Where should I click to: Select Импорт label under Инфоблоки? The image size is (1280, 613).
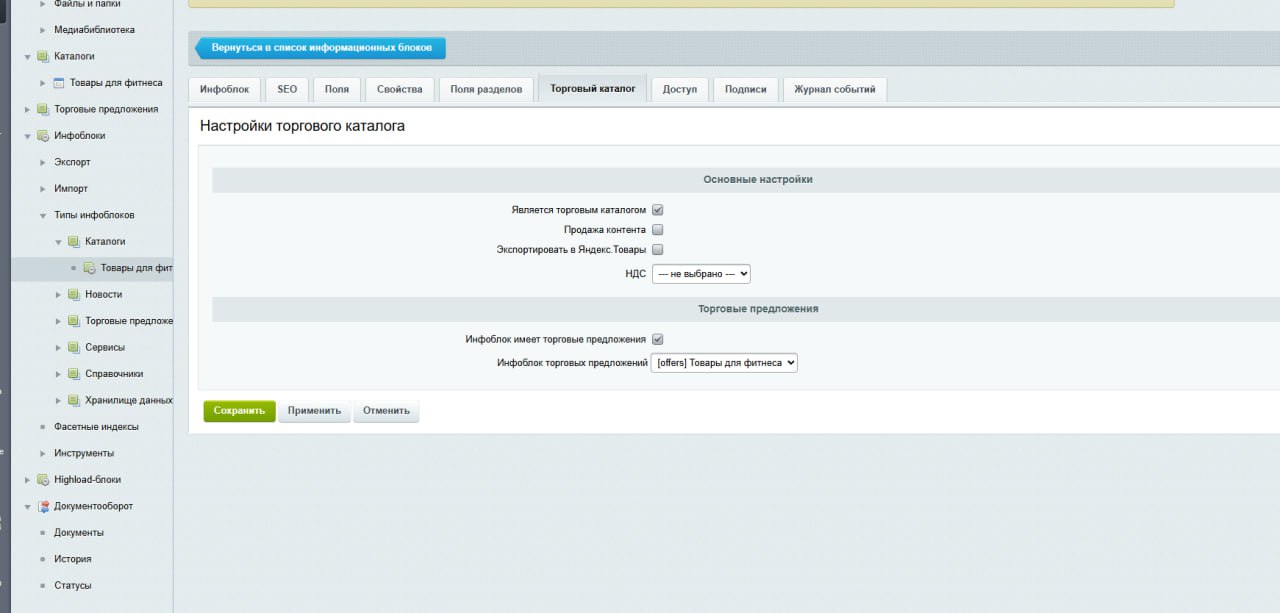pyautogui.click(x=71, y=189)
